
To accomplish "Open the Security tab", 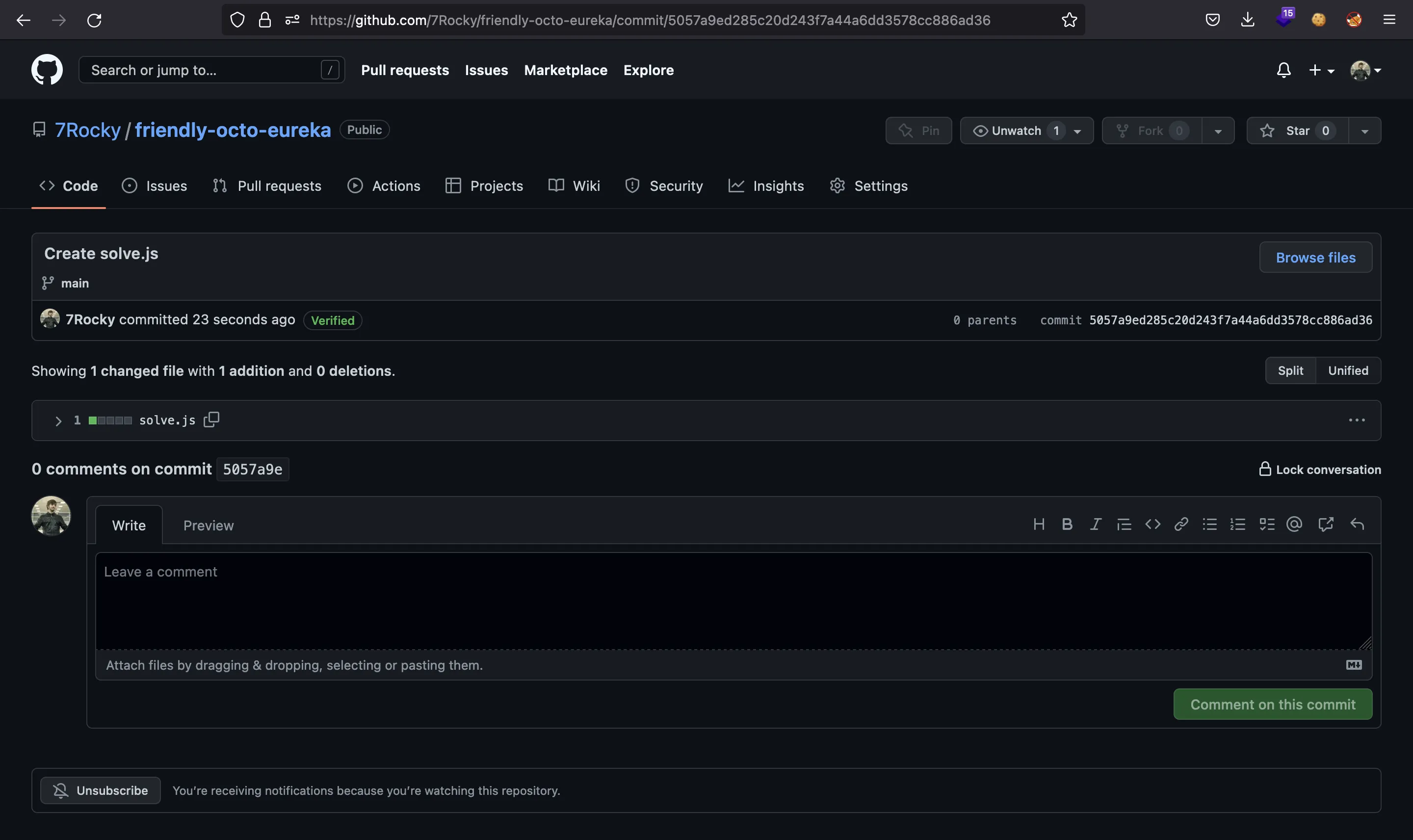I will click(664, 185).
